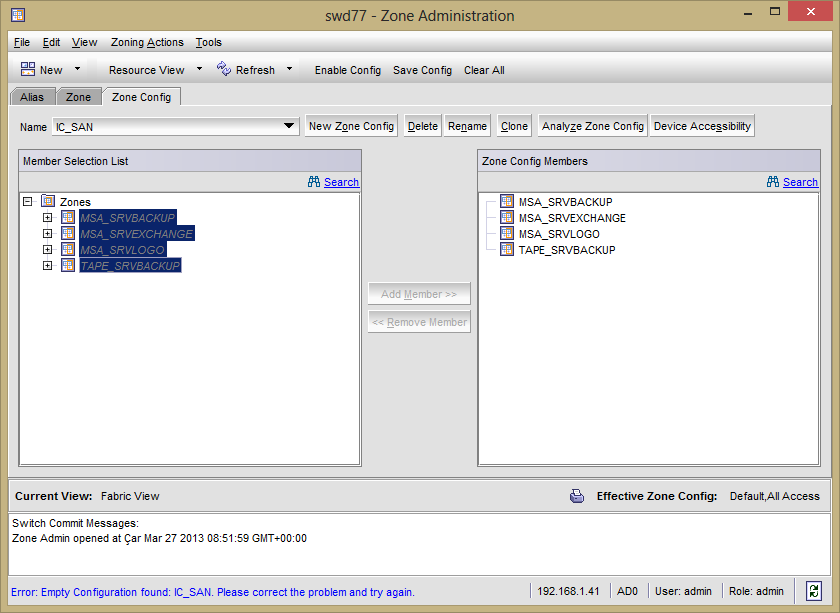Click the TAPE_SRVBACKUP icon in Zone Config Members
The width and height of the screenshot is (840, 613).
(x=507, y=249)
